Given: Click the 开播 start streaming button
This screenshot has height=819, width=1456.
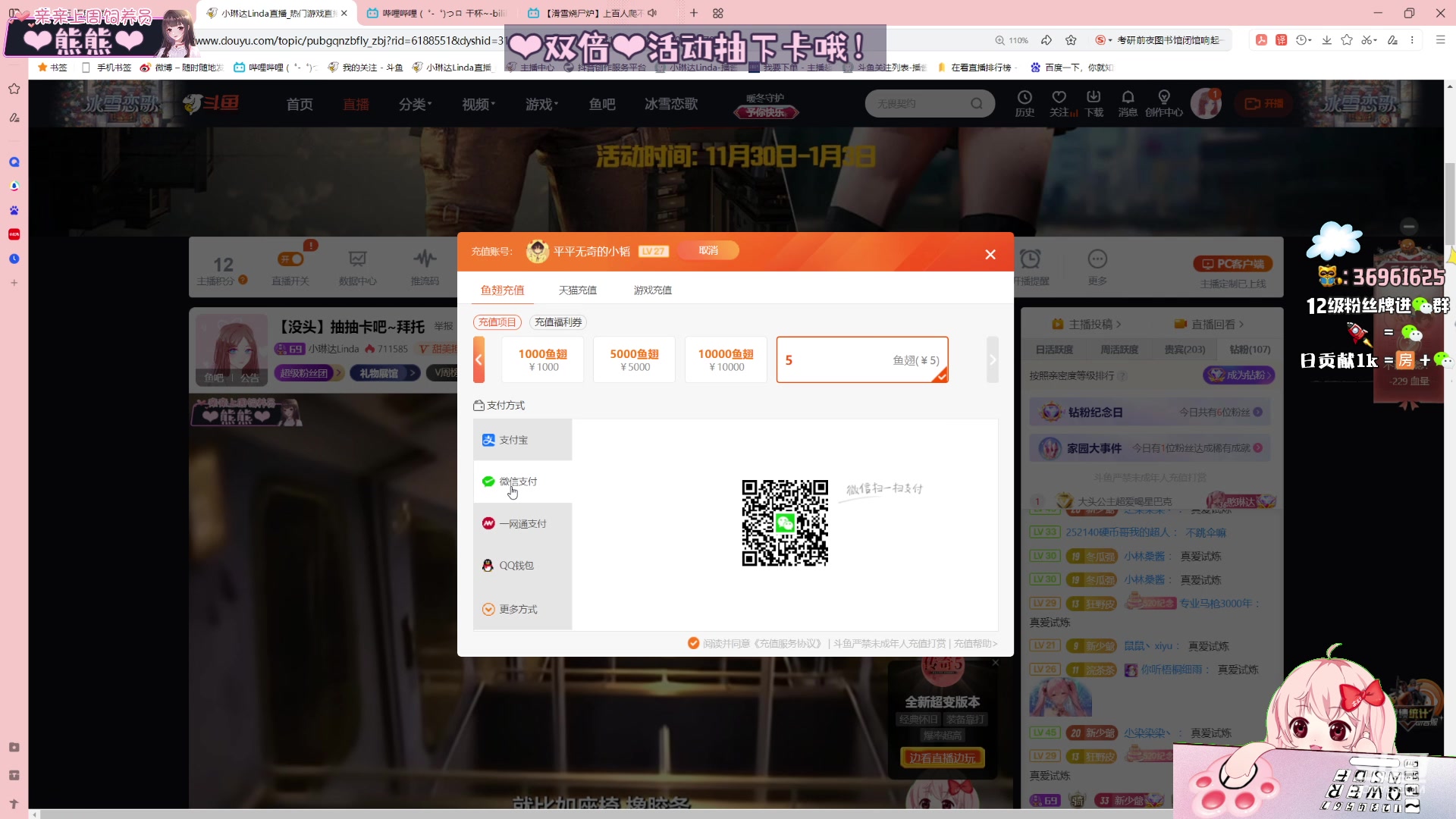Looking at the screenshot, I should pyautogui.click(x=1264, y=103).
